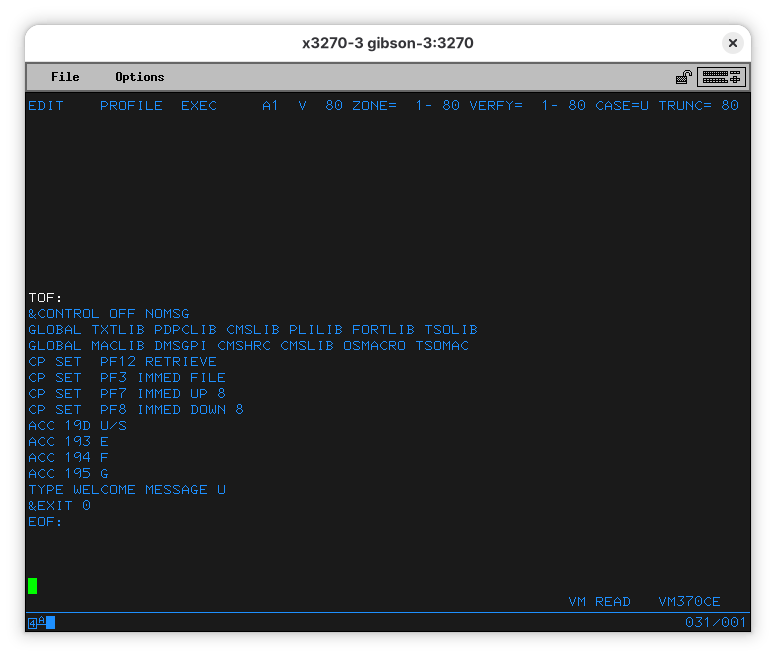Click the VM370CE system label

[x=689, y=602]
